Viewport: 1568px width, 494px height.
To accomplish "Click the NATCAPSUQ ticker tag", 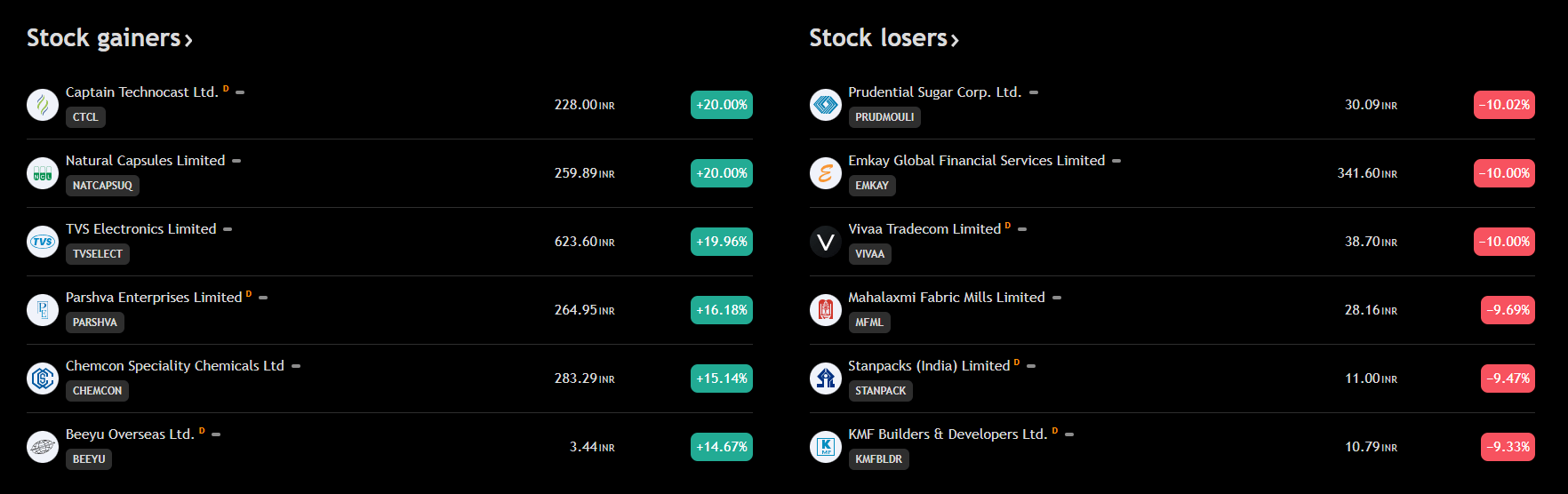I will tap(102, 186).
